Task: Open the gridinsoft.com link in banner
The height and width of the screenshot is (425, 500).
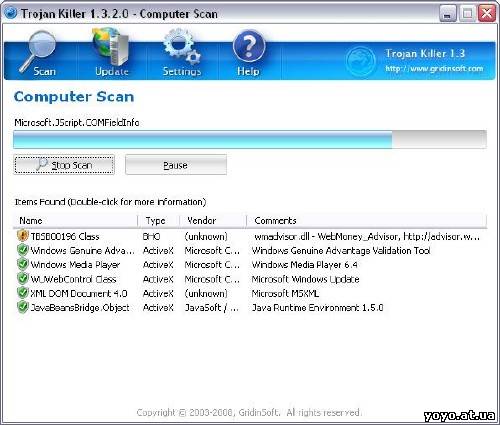Action: point(434,69)
